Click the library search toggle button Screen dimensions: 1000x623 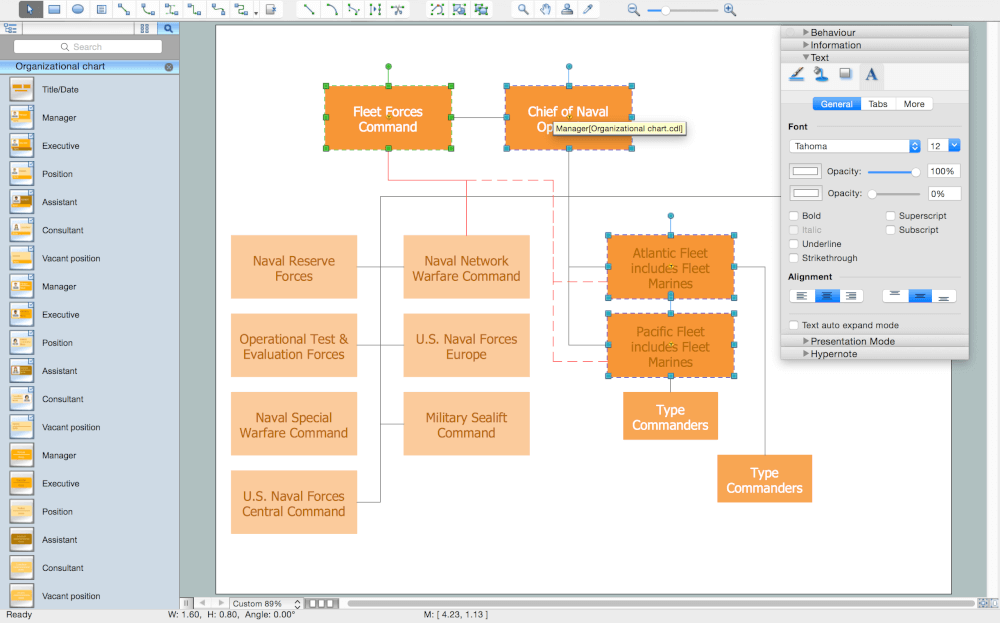point(168,28)
